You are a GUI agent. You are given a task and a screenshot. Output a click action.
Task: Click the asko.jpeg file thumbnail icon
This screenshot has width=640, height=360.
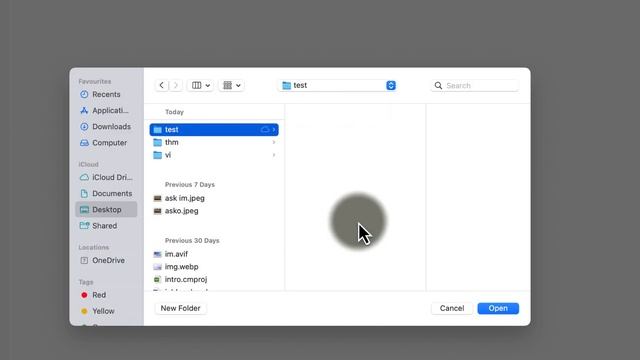click(158, 211)
